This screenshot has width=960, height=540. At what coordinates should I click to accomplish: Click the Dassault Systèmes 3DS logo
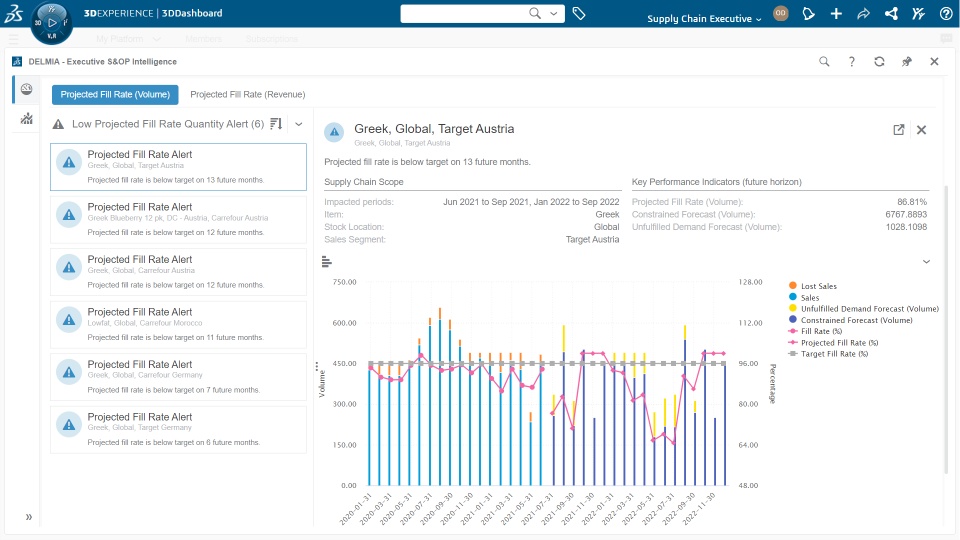pyautogui.click(x=13, y=13)
